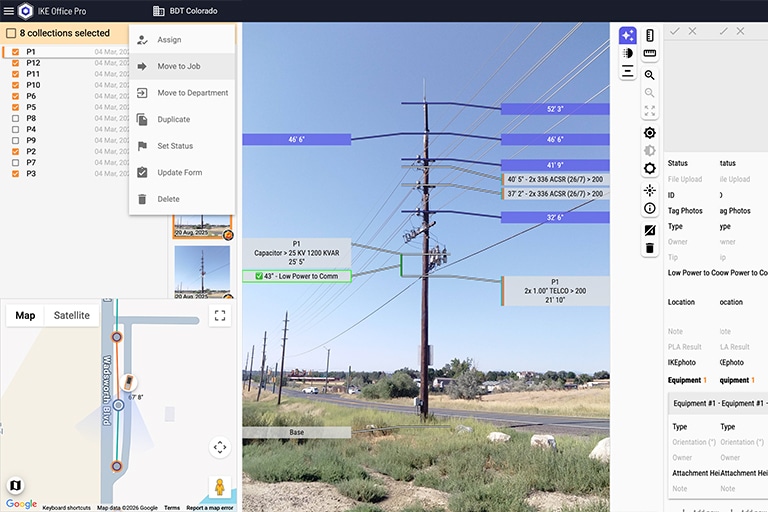The width and height of the screenshot is (768, 512).
Task: Click the camera phone marker on map
Action: pos(128,382)
